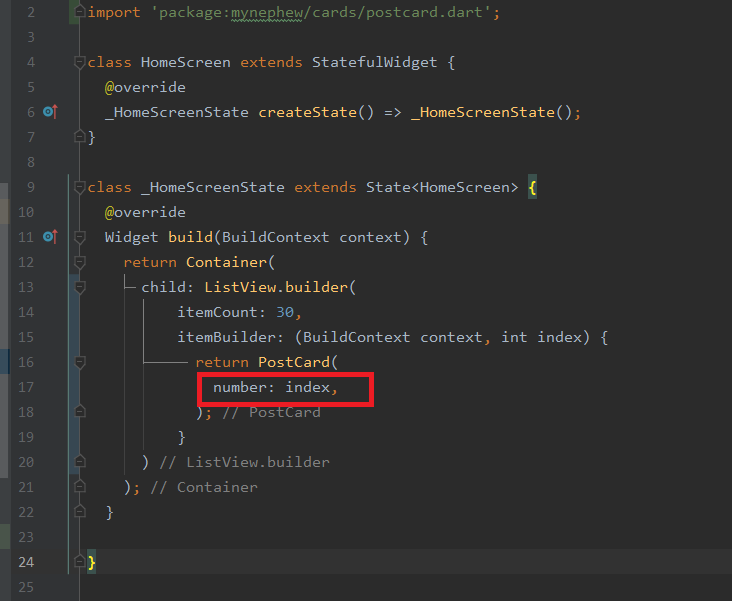Screen dimensions: 732x601
Task: Click the override gutter icon on line 11
Action: [x=50, y=237]
